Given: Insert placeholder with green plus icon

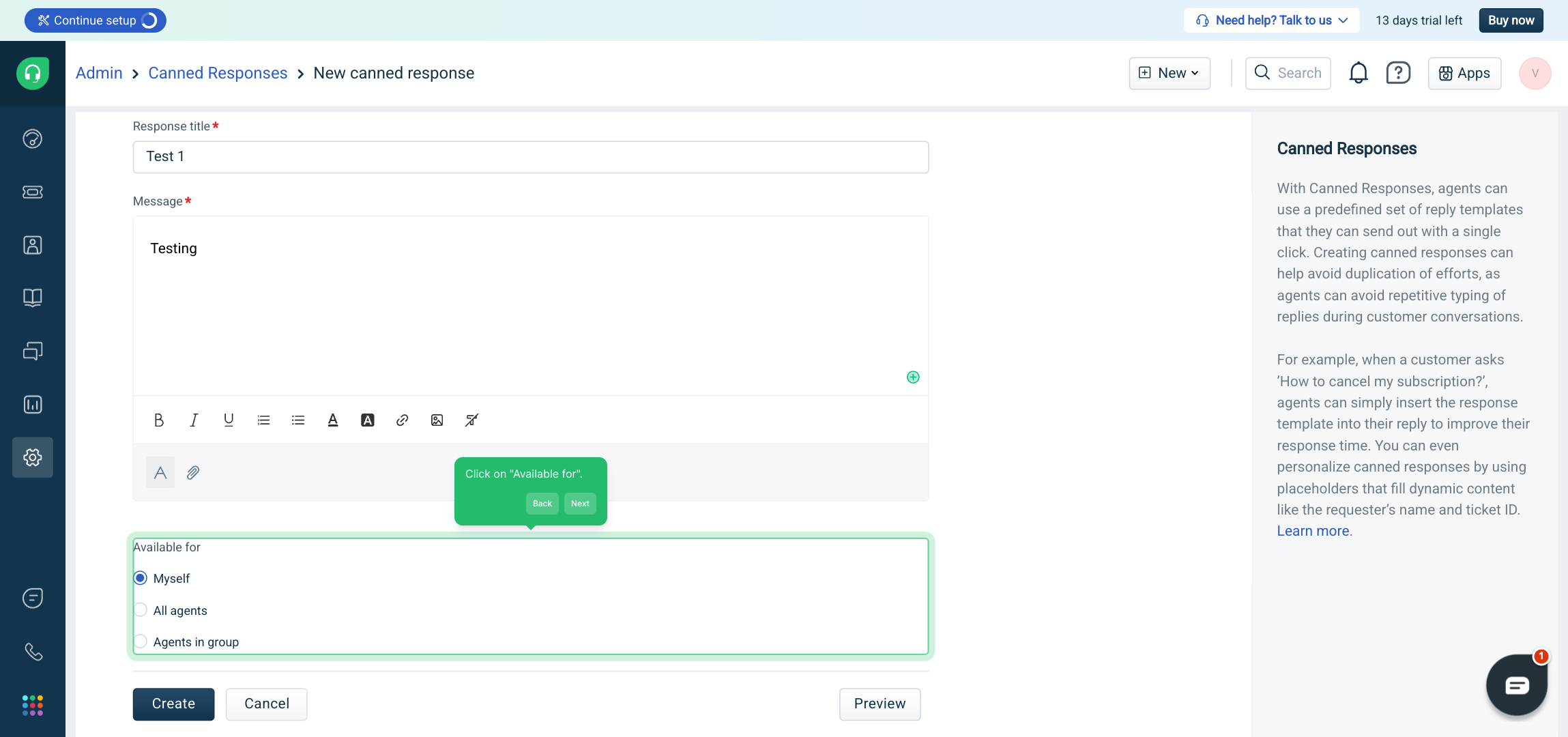Looking at the screenshot, I should click(x=913, y=377).
